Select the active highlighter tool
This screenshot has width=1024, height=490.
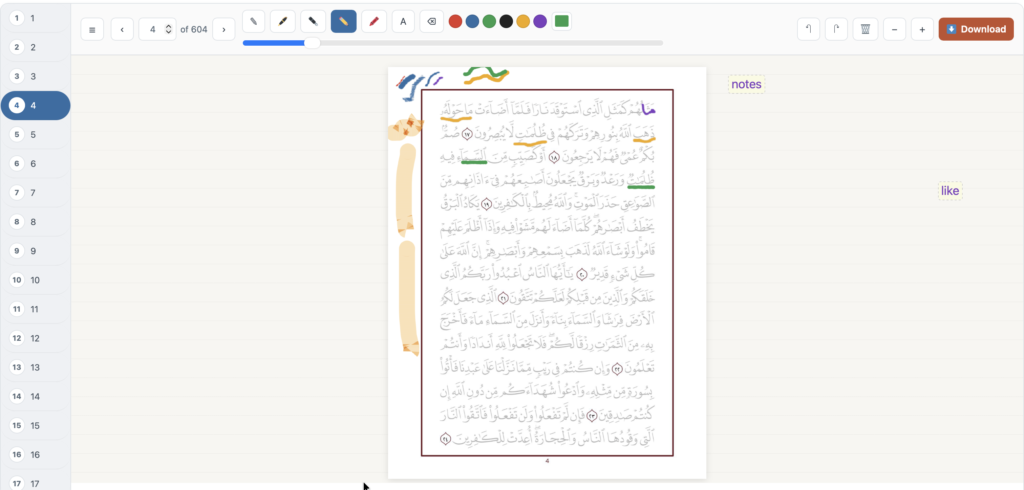click(344, 22)
